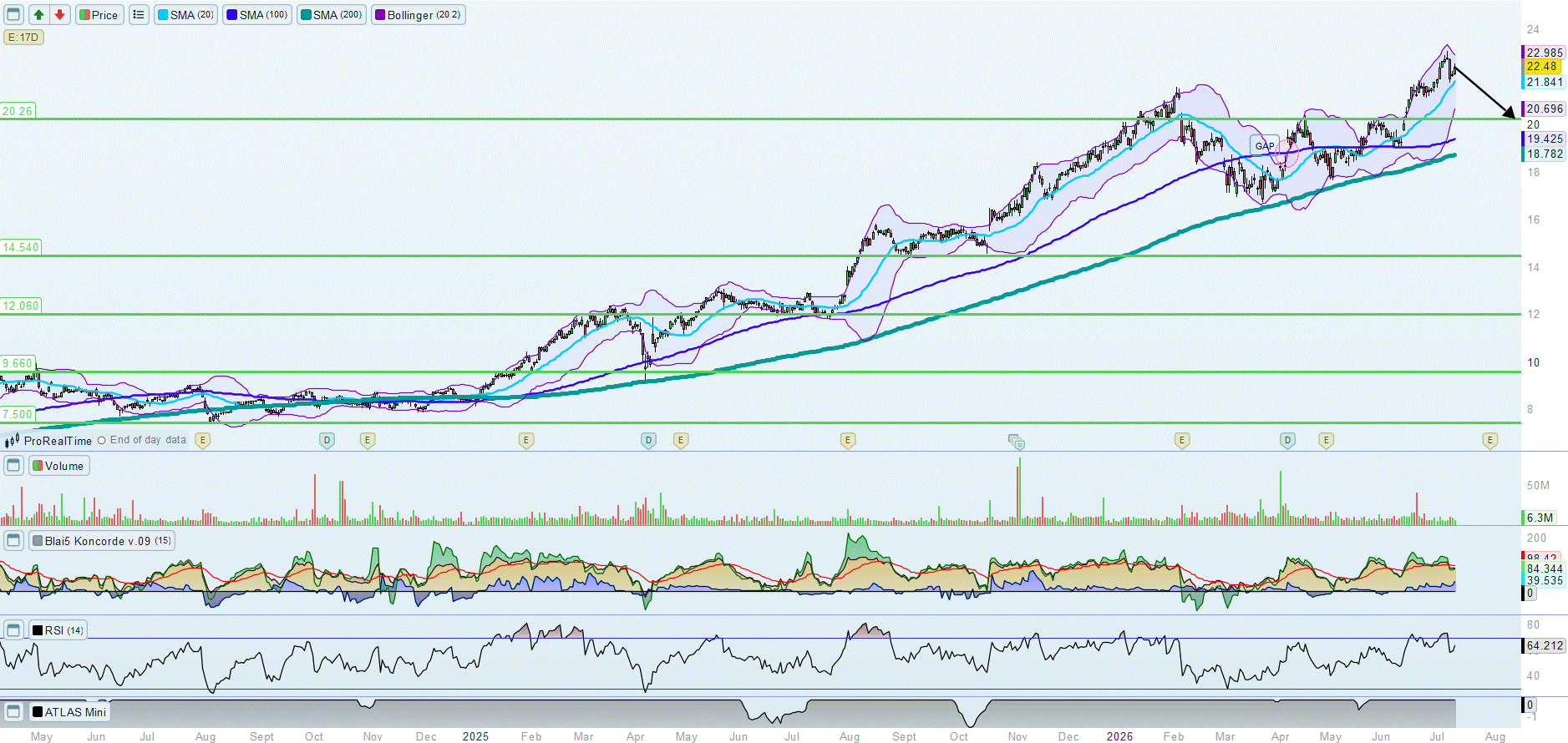Click the GAP annotation label on the chart
The height and width of the screenshot is (743, 1568).
click(1265, 146)
